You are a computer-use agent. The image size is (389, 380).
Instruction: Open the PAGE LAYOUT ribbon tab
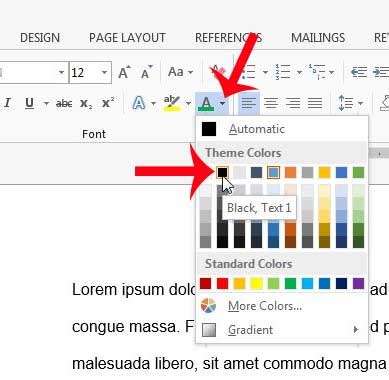127,38
